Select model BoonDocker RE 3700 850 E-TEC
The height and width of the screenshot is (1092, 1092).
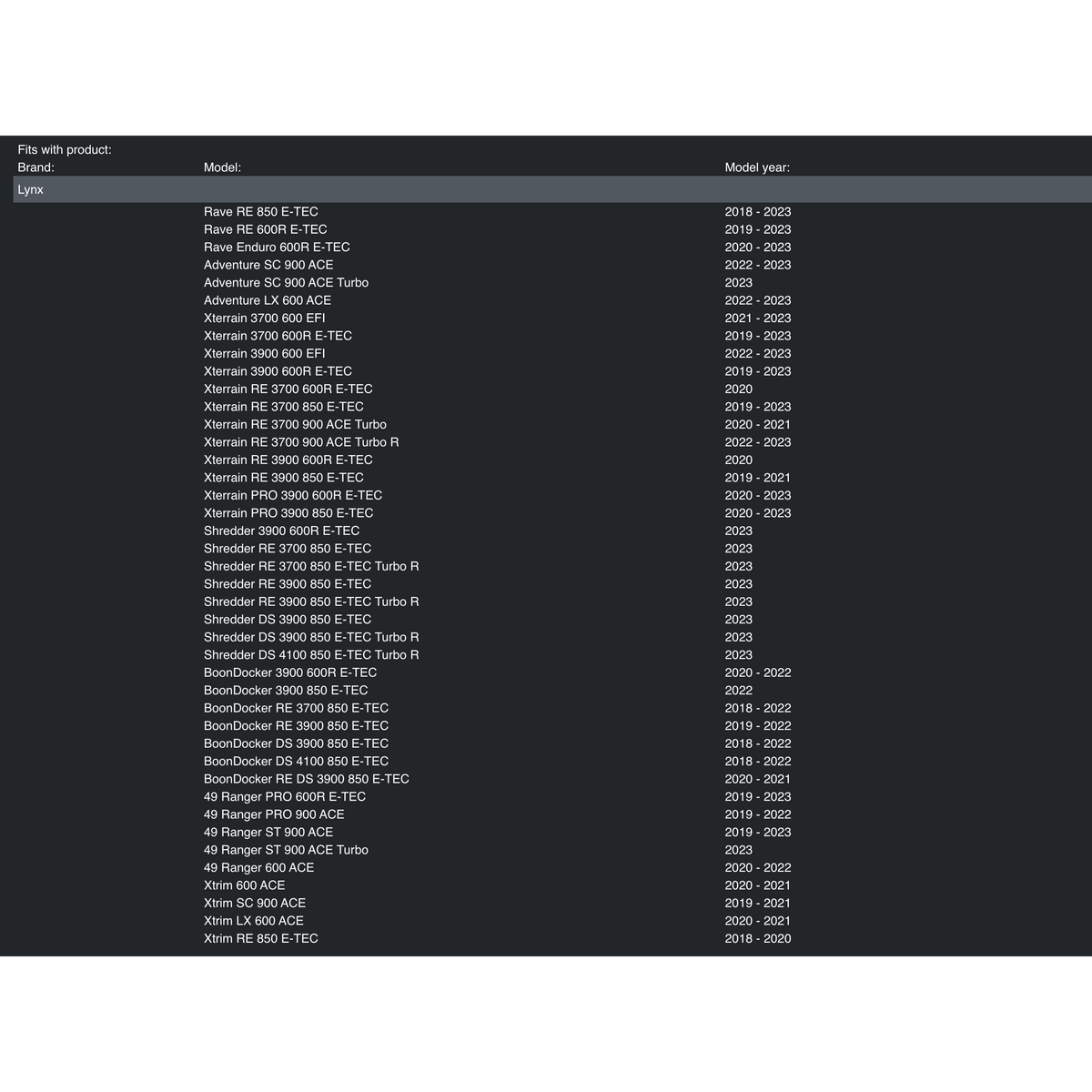[x=296, y=708]
